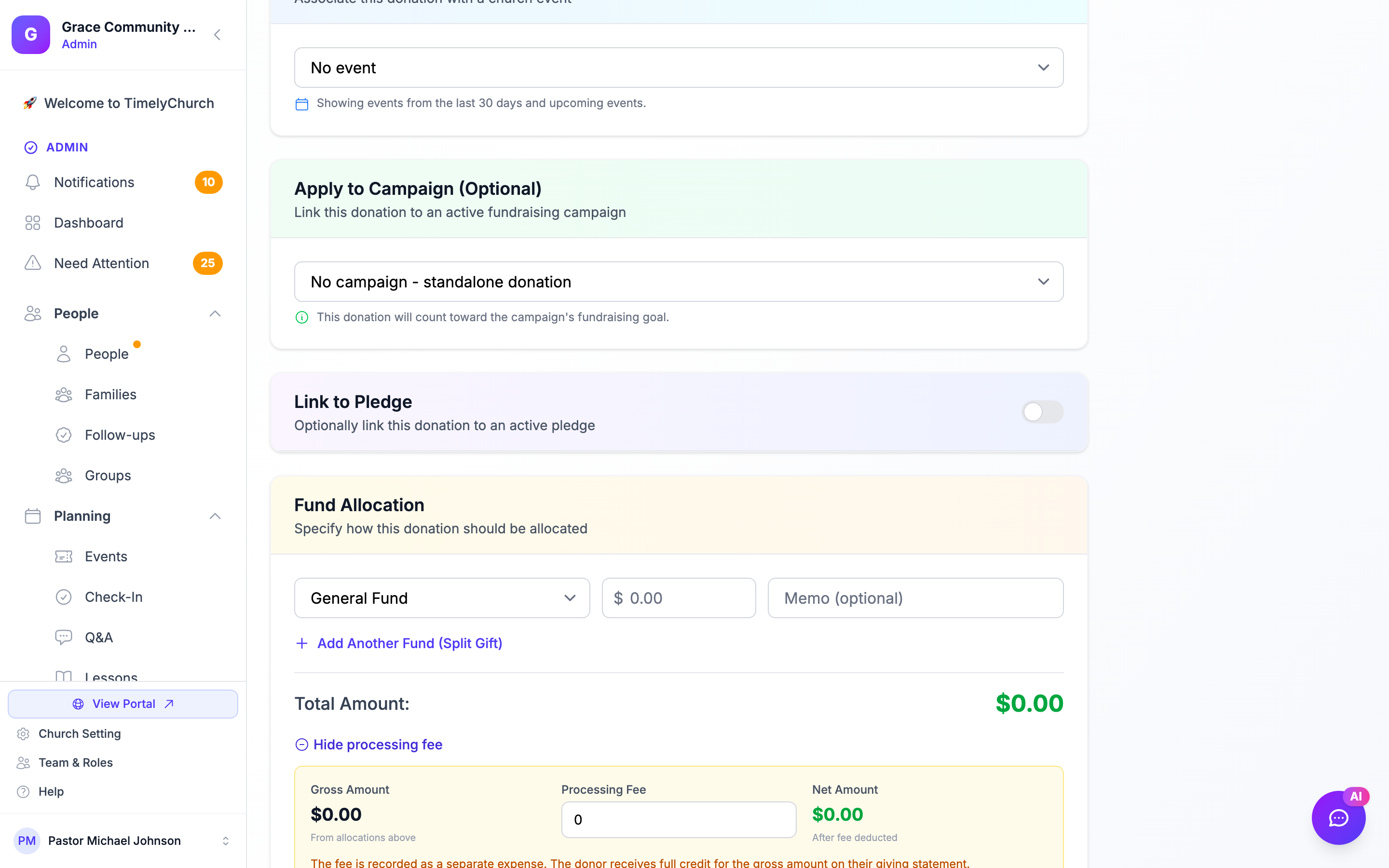The image size is (1389, 868).
Task: Click the Processing Fee input field
Action: tap(679, 820)
